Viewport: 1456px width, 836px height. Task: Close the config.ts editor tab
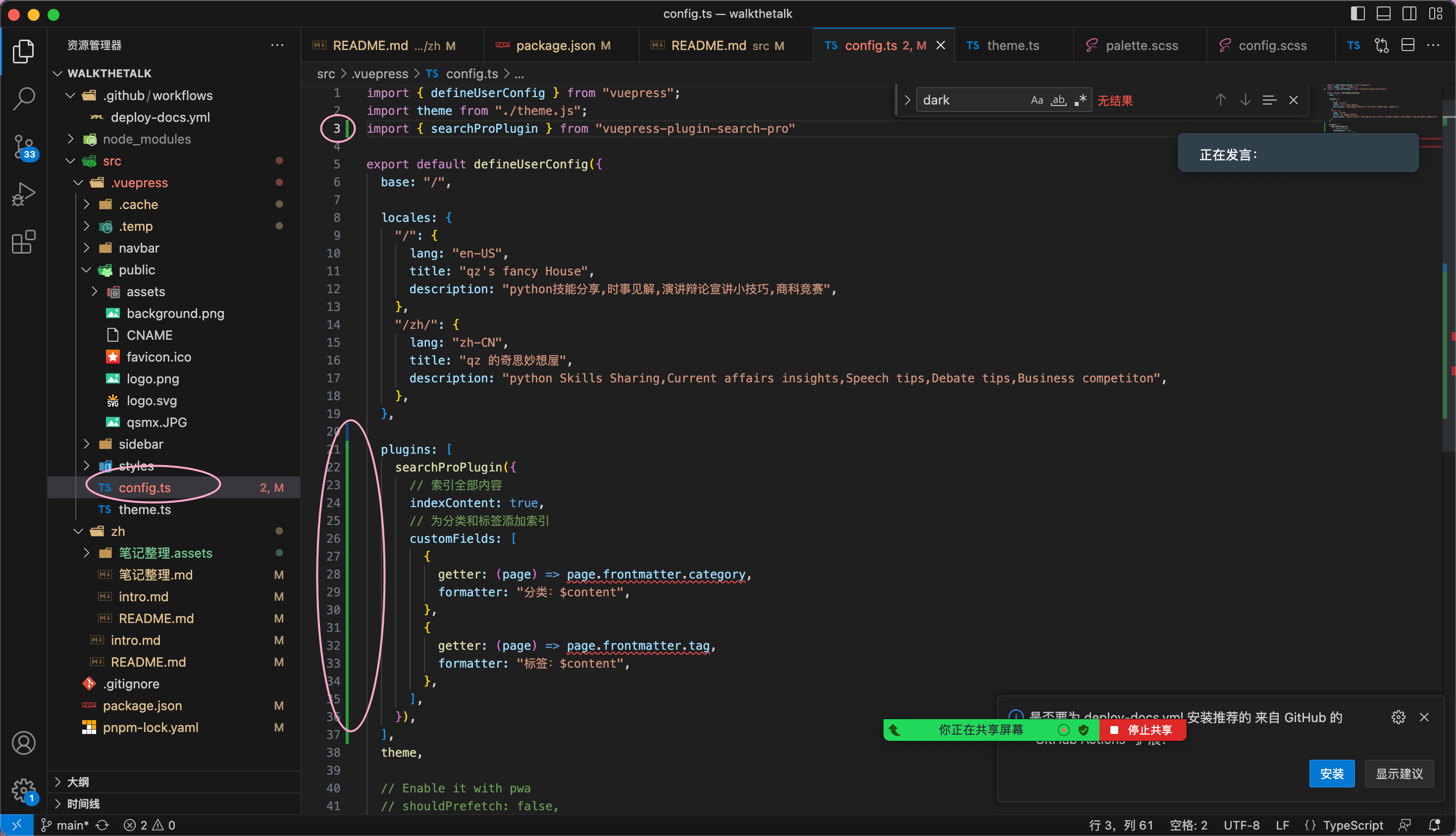tap(940, 46)
